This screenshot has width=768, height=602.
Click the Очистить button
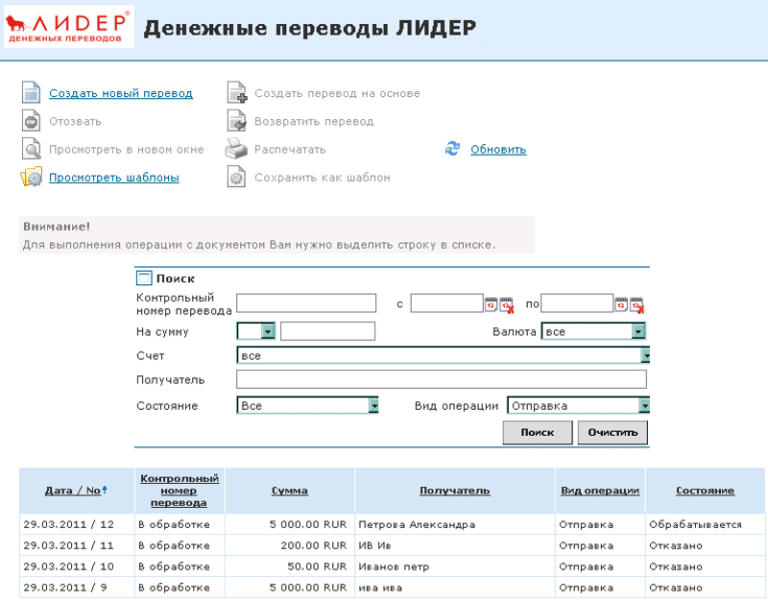[613, 433]
